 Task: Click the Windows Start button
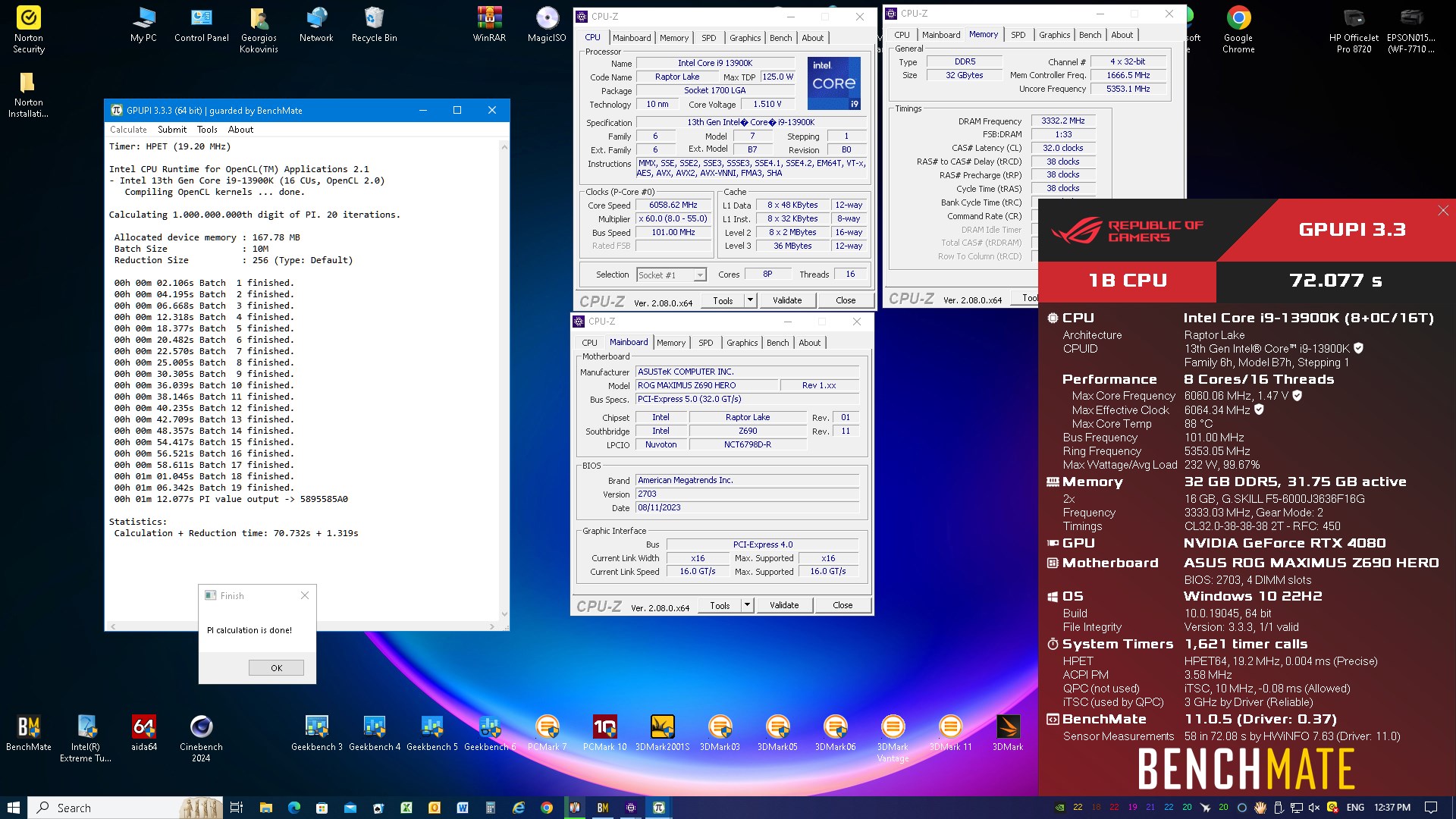(x=13, y=808)
